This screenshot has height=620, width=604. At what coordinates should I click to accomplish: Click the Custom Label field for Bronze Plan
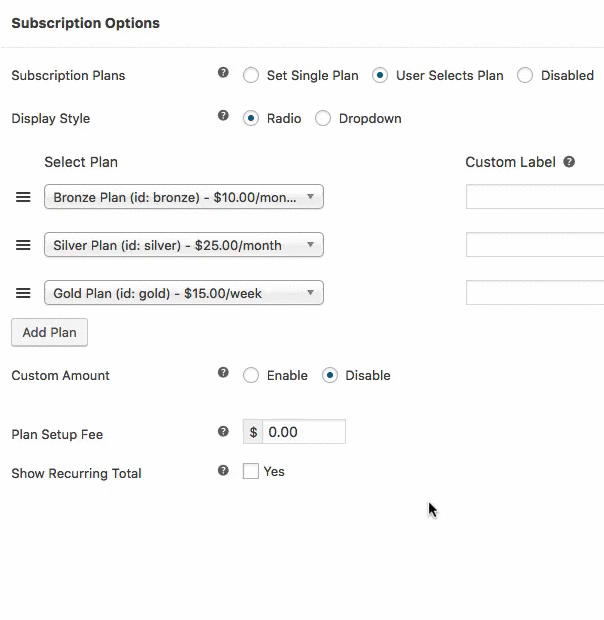(x=535, y=197)
